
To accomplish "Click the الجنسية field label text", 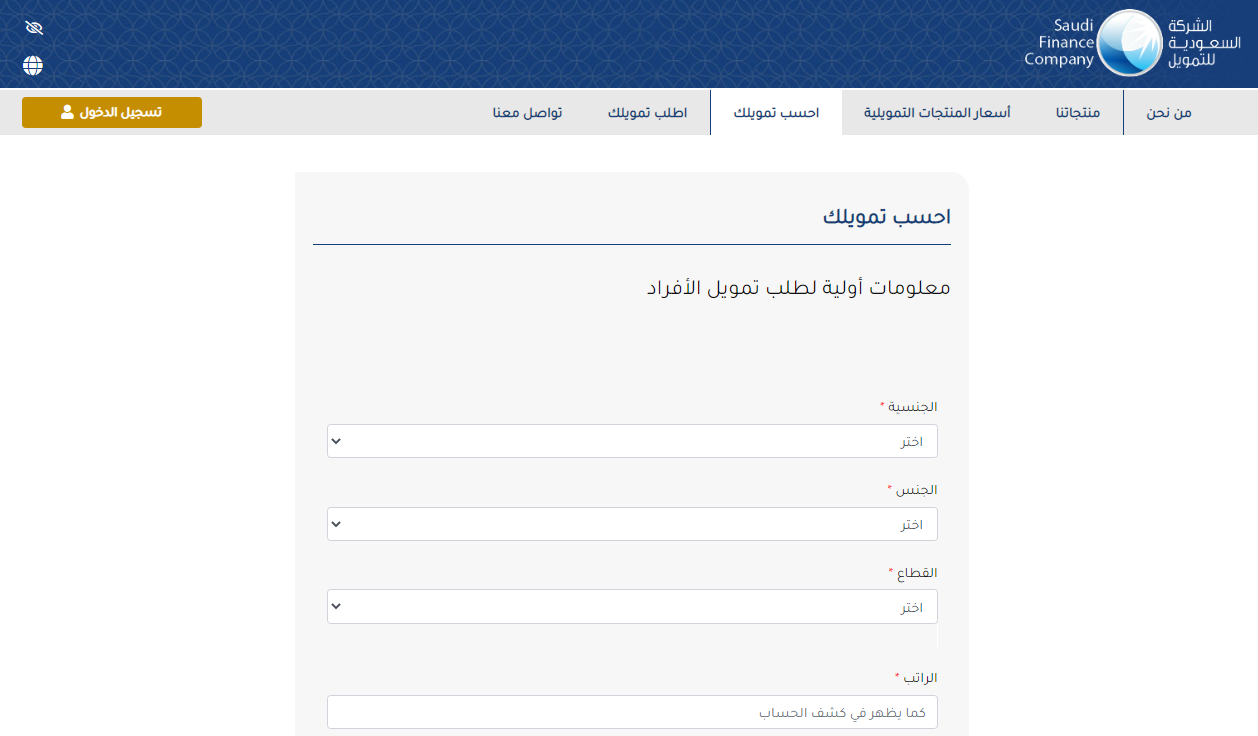I will pyautogui.click(x=912, y=407).
